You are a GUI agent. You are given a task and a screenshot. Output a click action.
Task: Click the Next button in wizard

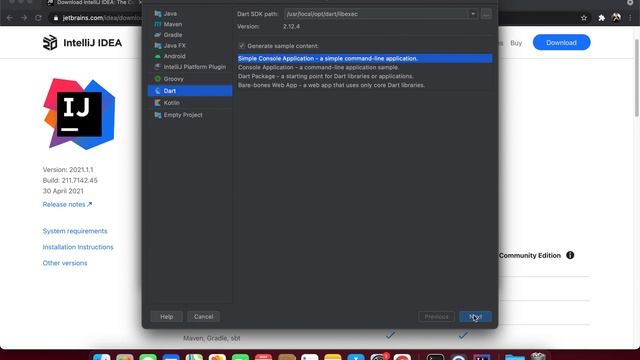coord(476,316)
